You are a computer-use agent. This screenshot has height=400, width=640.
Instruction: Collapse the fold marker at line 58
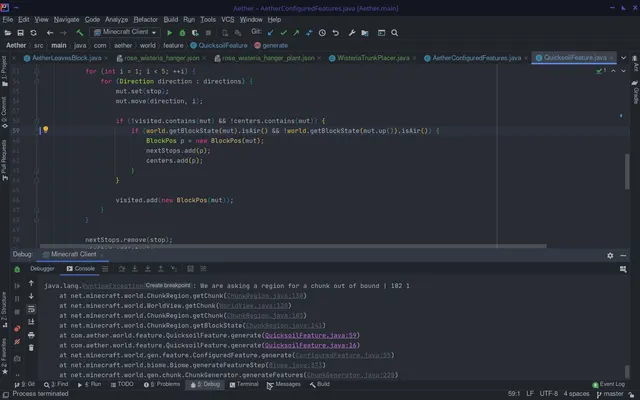pyautogui.click(x=37, y=121)
